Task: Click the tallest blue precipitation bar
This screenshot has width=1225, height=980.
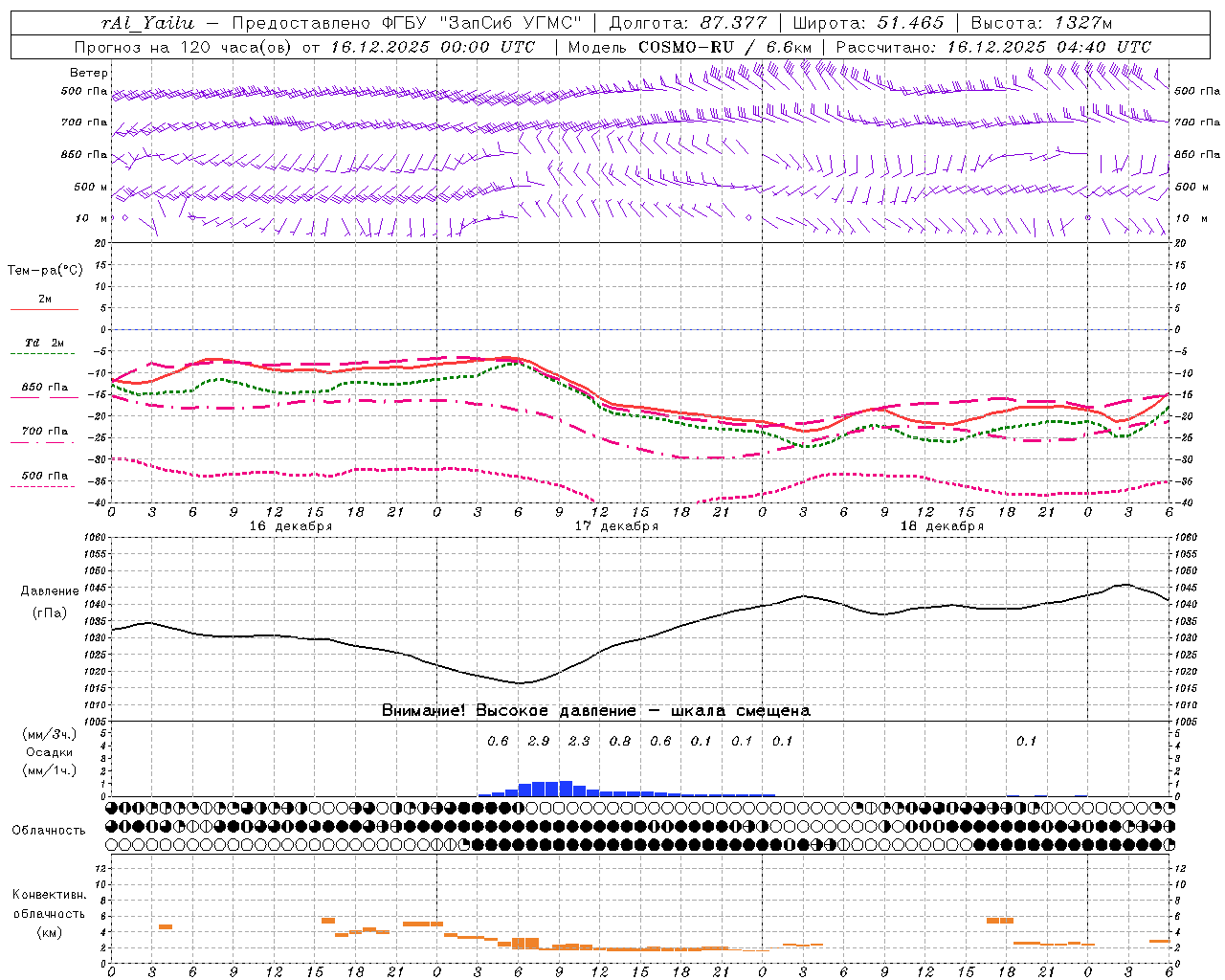Action: [566, 789]
